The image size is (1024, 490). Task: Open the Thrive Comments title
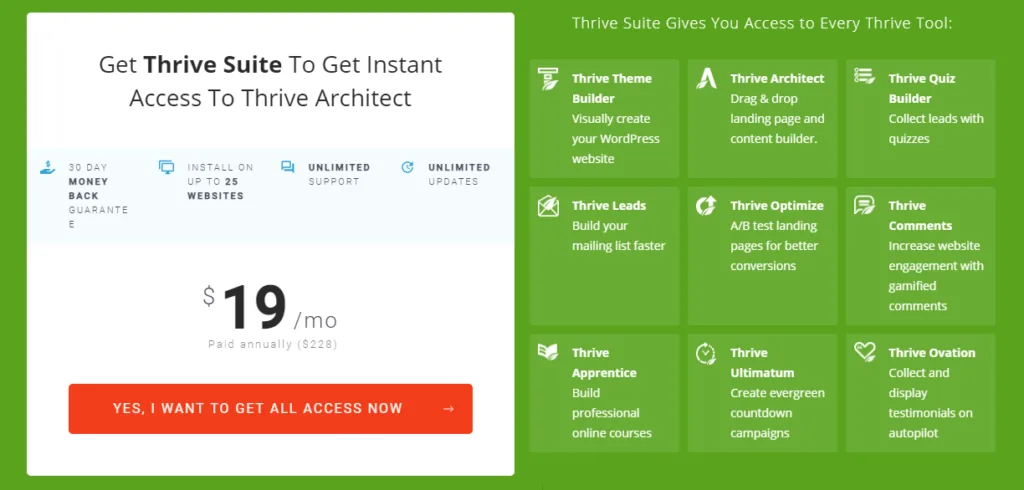tap(920, 216)
